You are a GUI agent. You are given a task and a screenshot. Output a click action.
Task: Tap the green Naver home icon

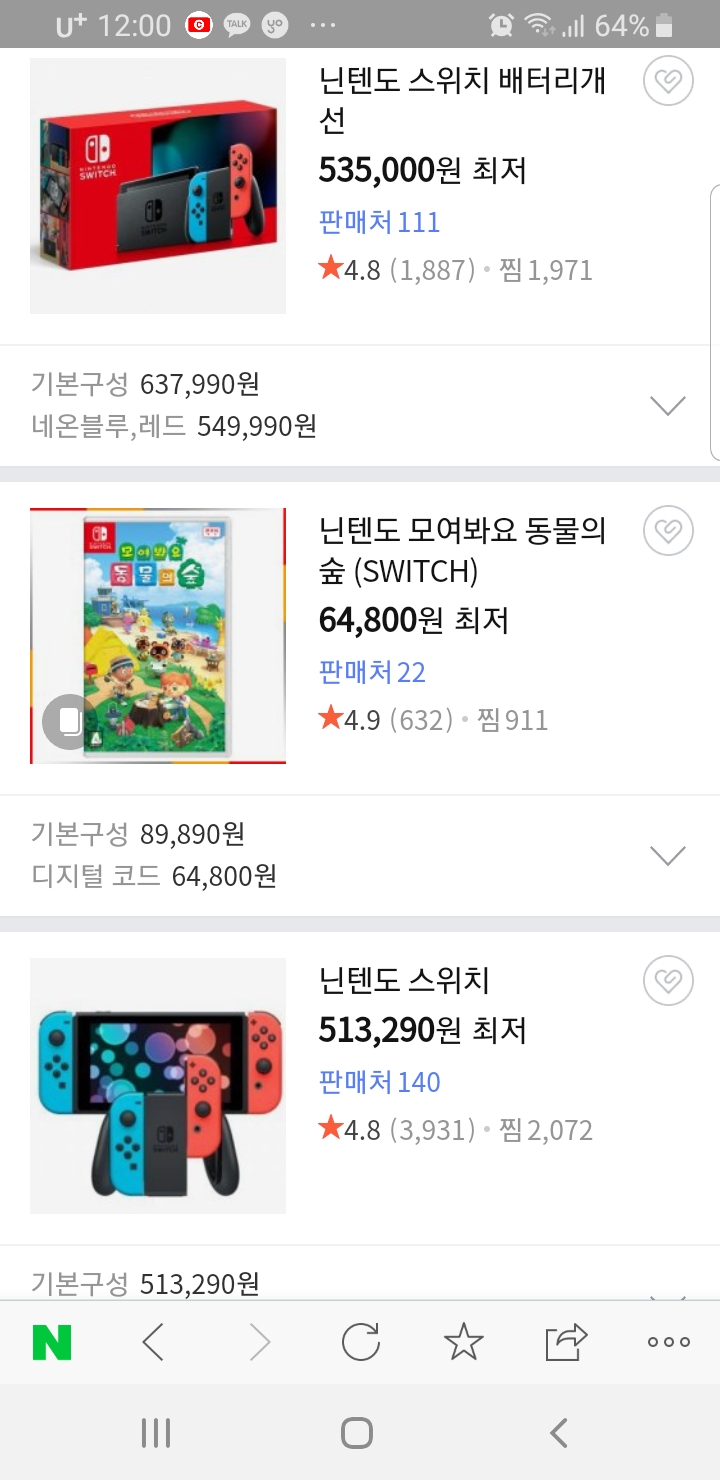(x=52, y=1342)
